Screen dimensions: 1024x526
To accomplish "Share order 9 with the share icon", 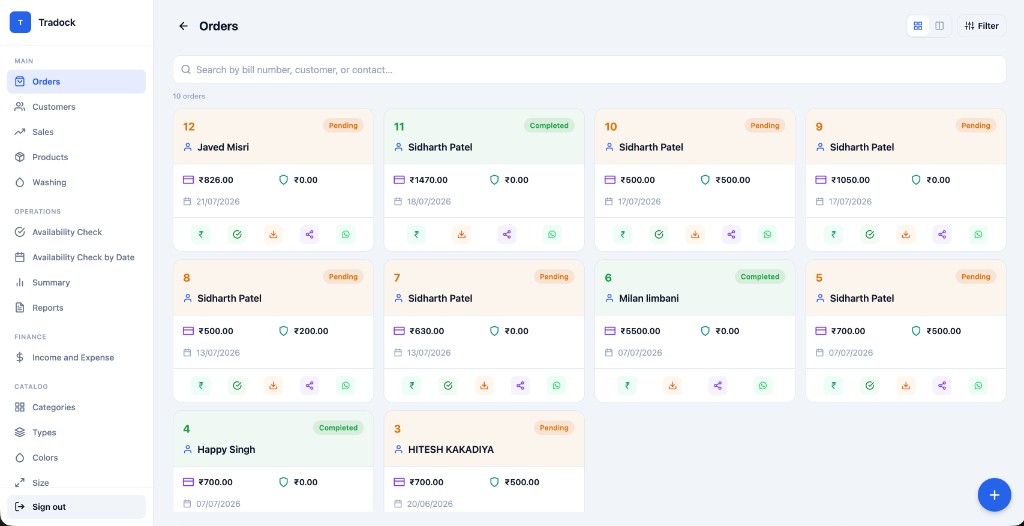I will tap(942, 234).
